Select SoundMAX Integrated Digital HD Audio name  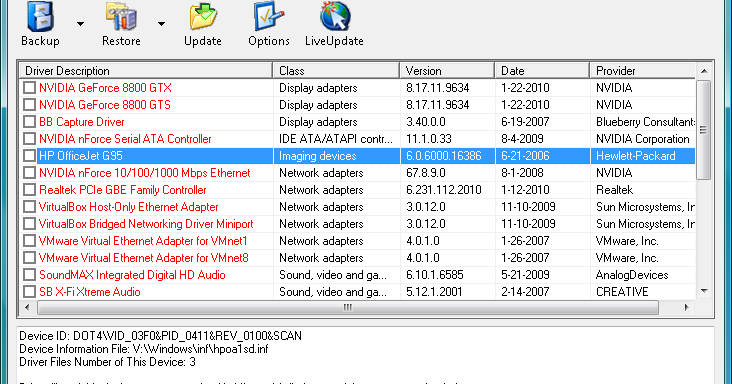(132, 275)
